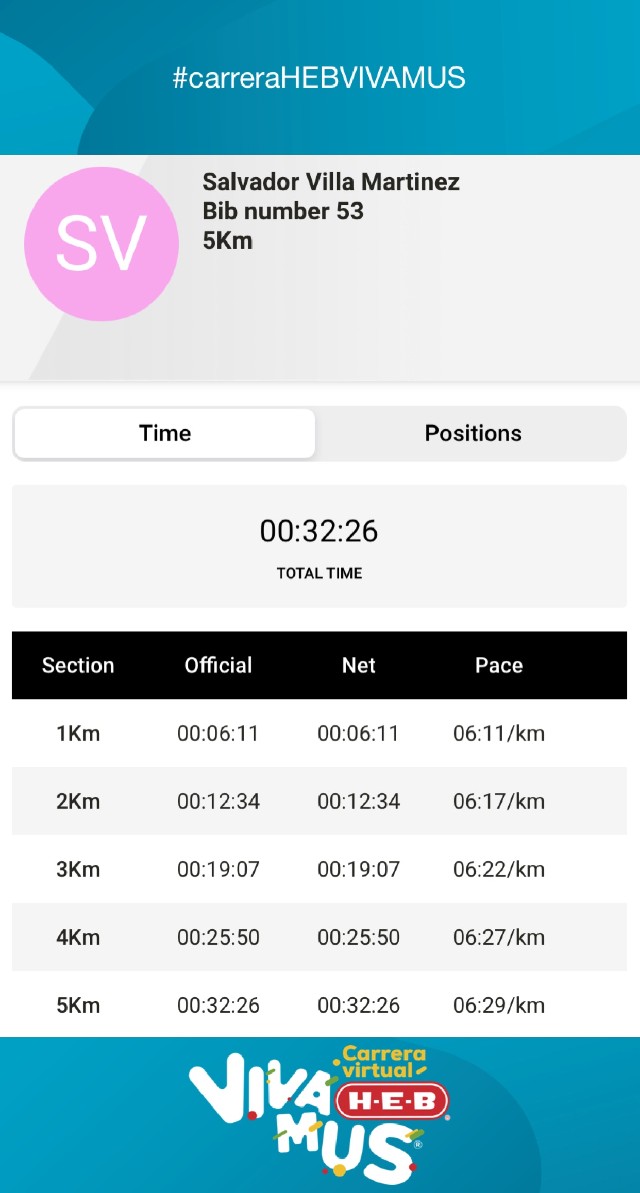Viewport: 640px width, 1193px height.
Task: Click the Net column header
Action: point(358,665)
